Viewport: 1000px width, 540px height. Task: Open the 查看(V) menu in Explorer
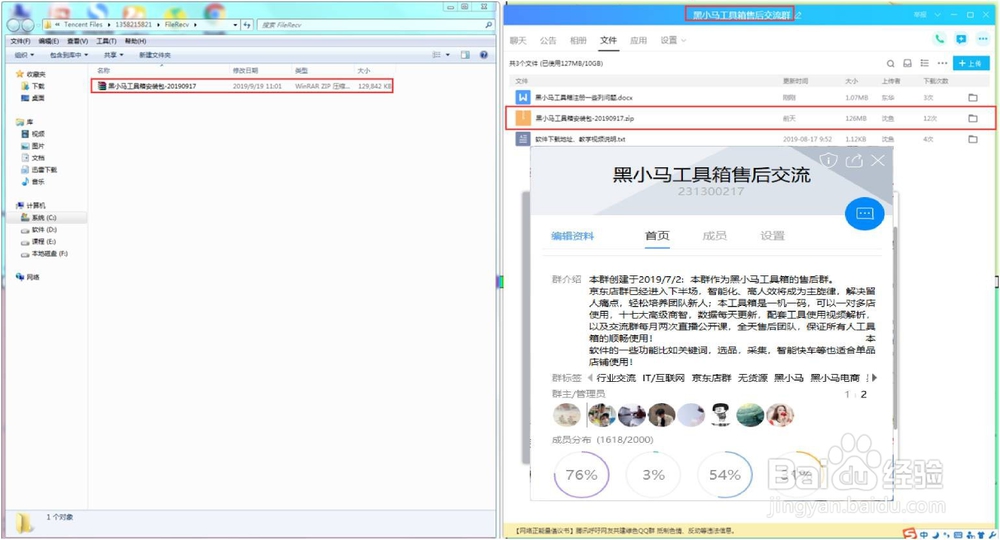77,41
